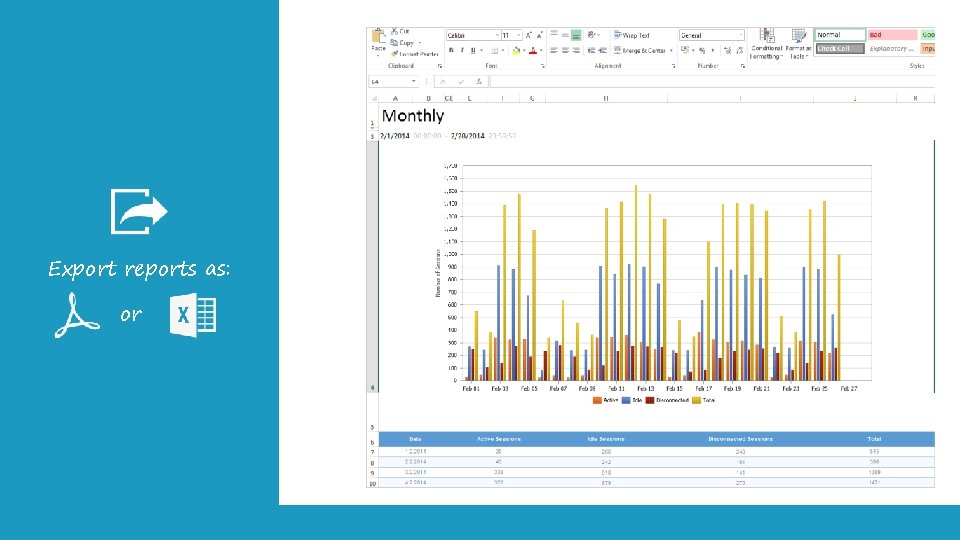Select row 7 header

pos(372,452)
